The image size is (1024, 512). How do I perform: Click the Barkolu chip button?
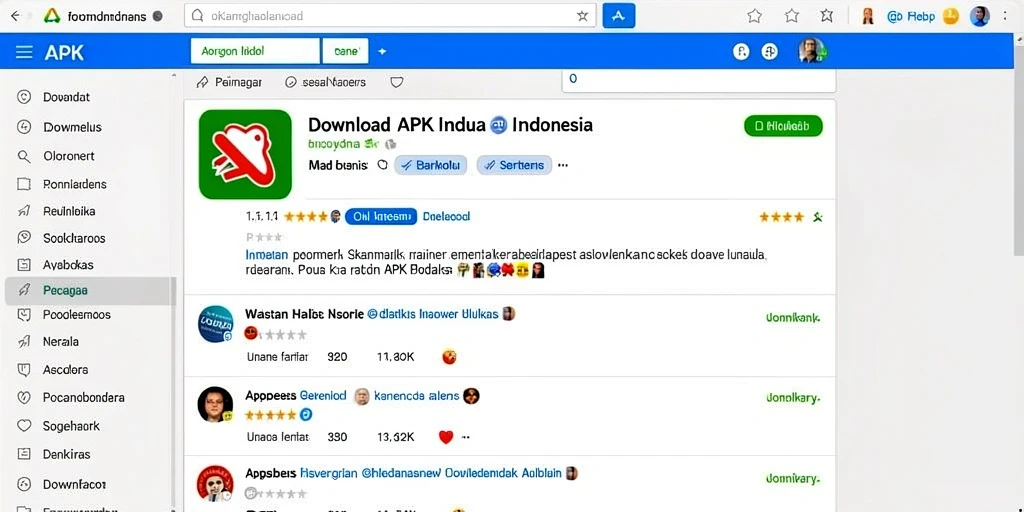pos(431,165)
